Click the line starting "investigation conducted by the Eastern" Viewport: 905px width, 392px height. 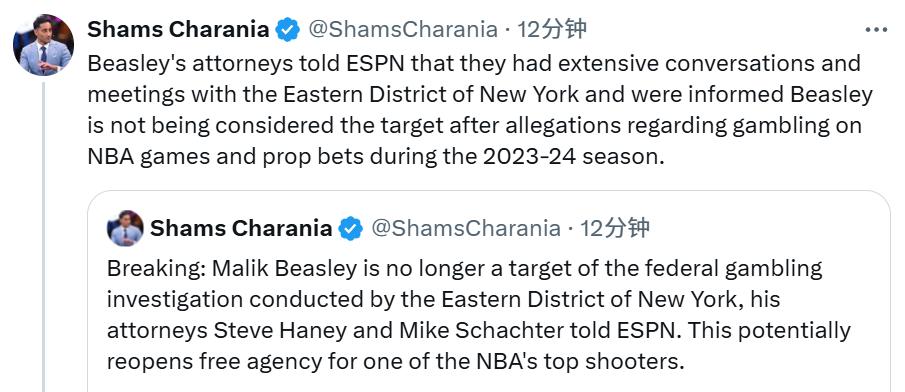(x=443, y=300)
